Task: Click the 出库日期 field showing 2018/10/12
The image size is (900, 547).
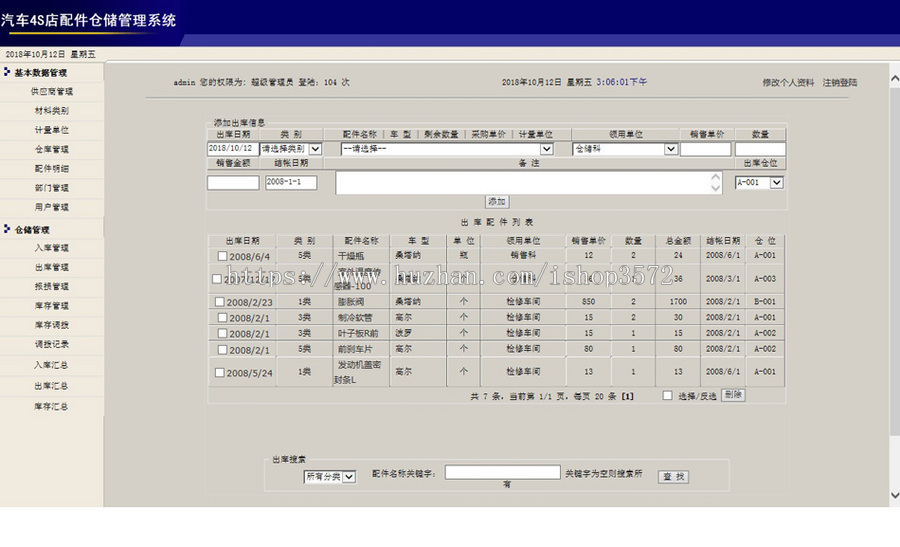Action: pos(232,149)
